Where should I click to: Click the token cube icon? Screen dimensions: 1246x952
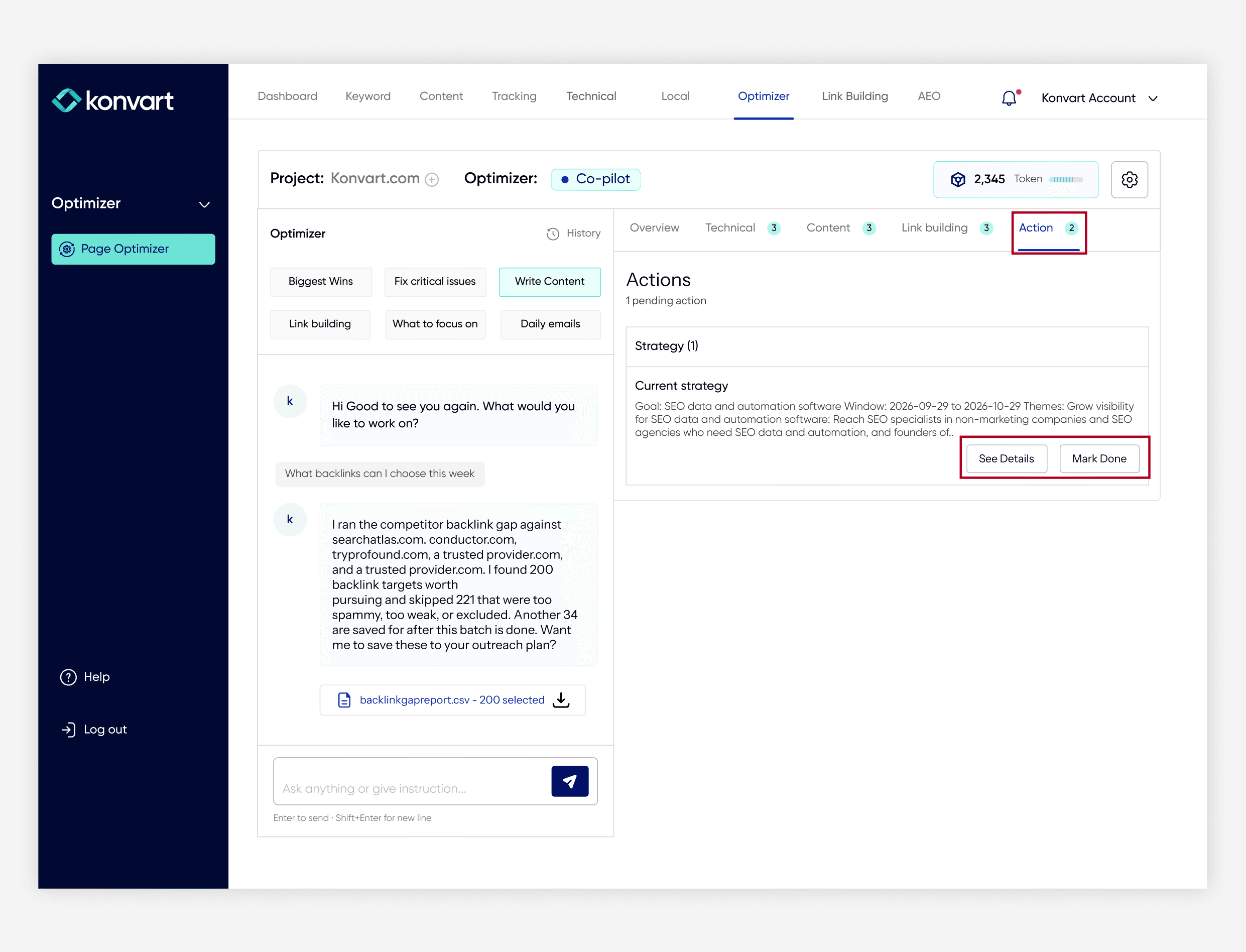[957, 179]
